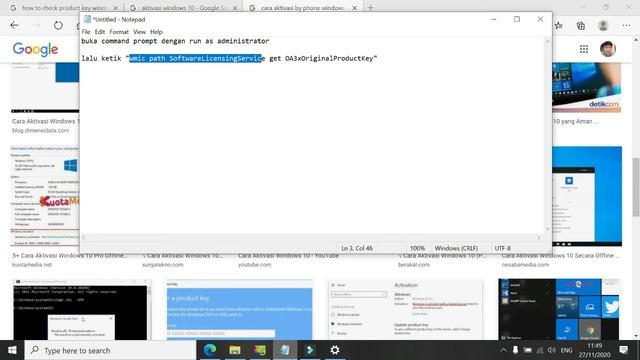Open a new browser tab
This screenshot has height=360, width=640.
[x=370, y=7]
